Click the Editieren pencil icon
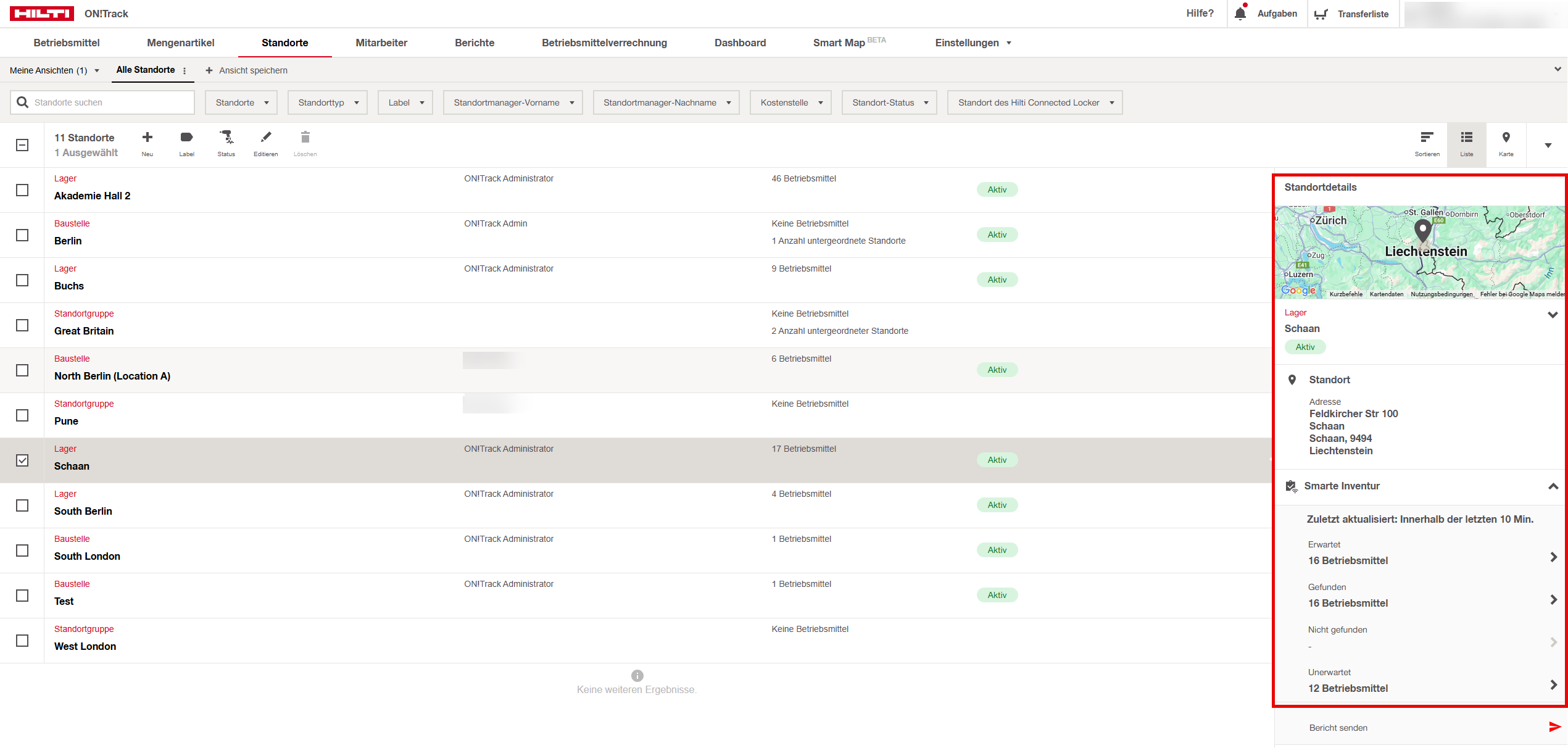This screenshot has height=748, width=1568. pos(265,138)
